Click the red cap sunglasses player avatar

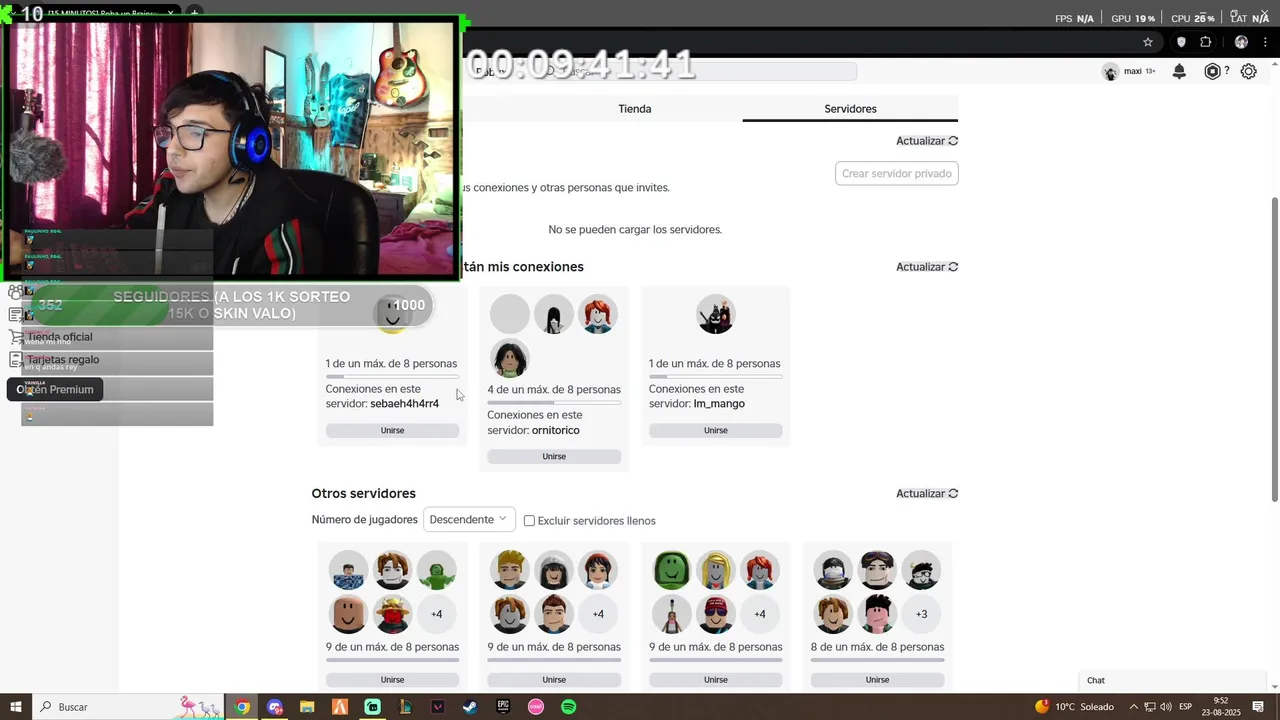coord(716,614)
